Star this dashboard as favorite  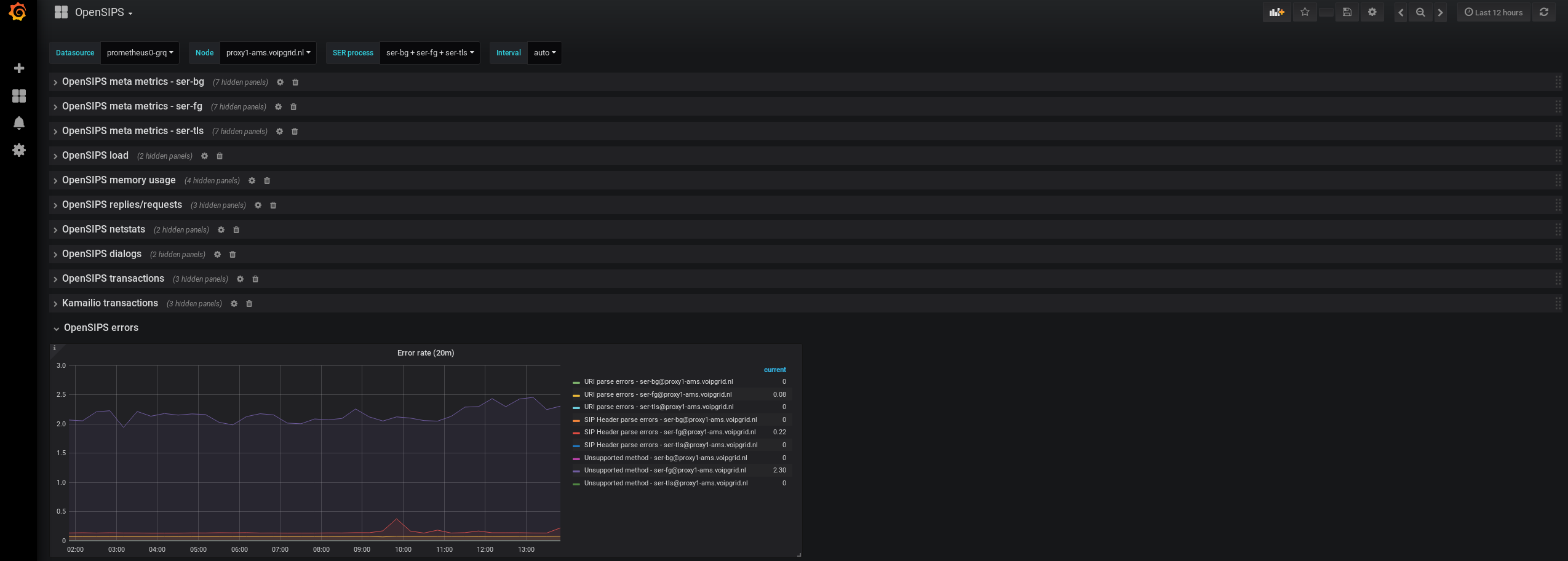tap(1305, 12)
